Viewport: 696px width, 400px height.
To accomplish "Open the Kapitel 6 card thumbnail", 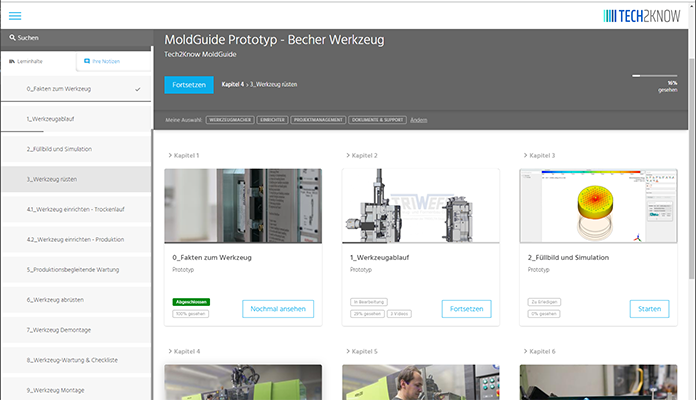I will (598, 382).
